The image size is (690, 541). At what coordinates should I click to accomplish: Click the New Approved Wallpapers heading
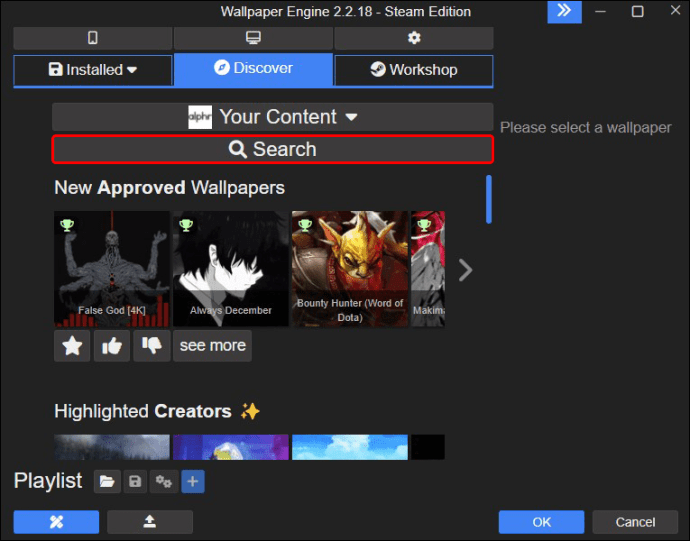169,188
